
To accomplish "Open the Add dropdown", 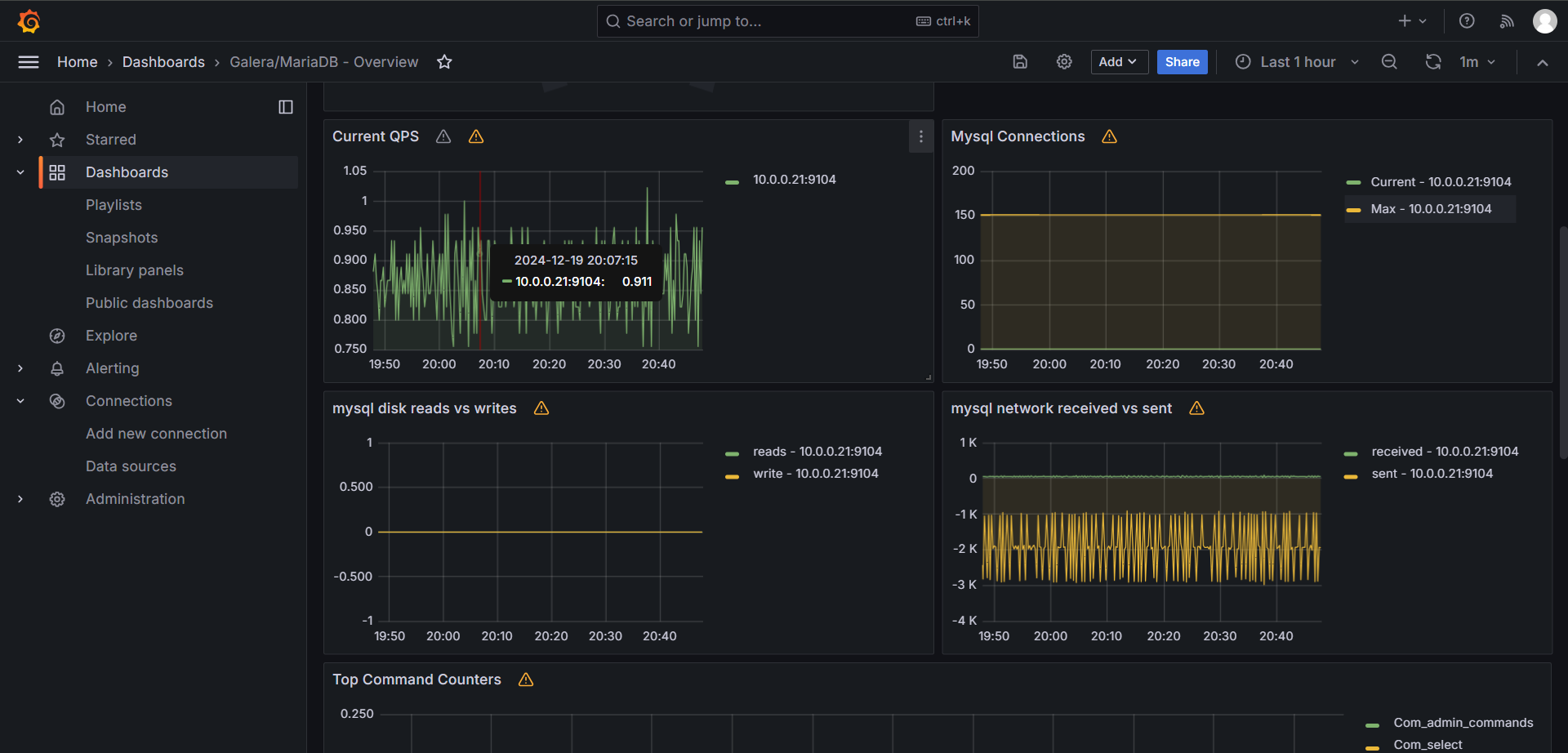I will point(1119,62).
